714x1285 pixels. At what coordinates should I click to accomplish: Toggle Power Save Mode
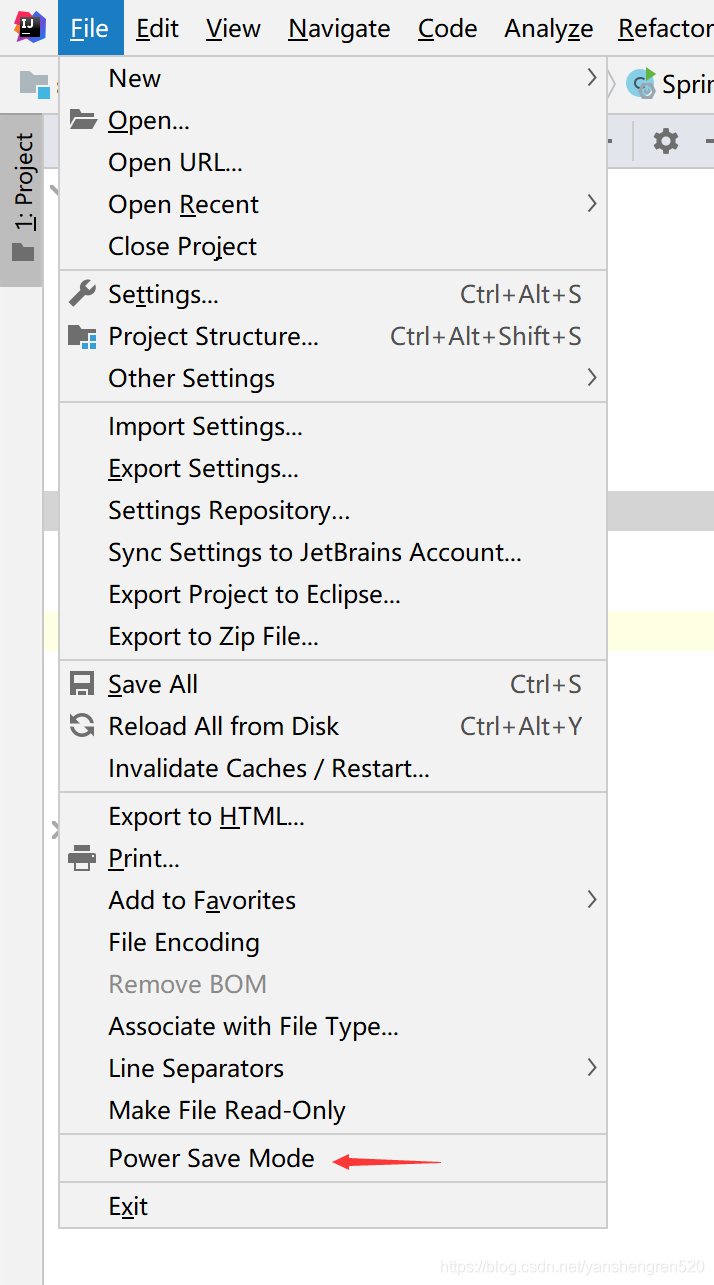point(333,1158)
